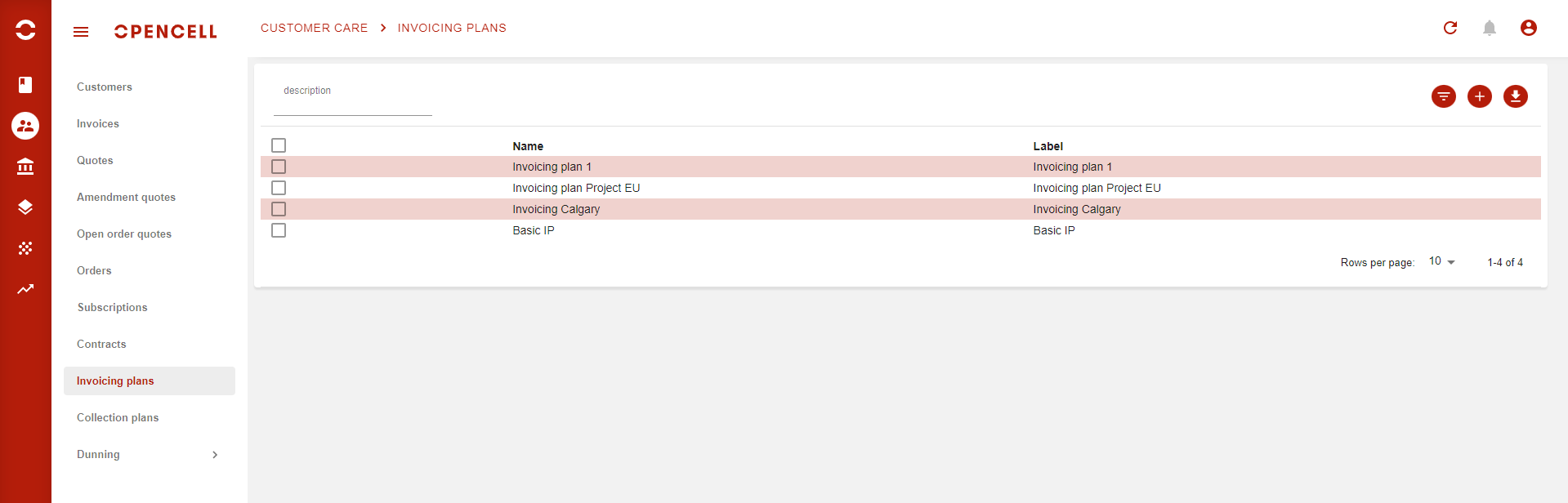Image resolution: width=1568 pixels, height=503 pixels.
Task: Open the Invoicing plan Project EU entry
Action: tap(576, 188)
